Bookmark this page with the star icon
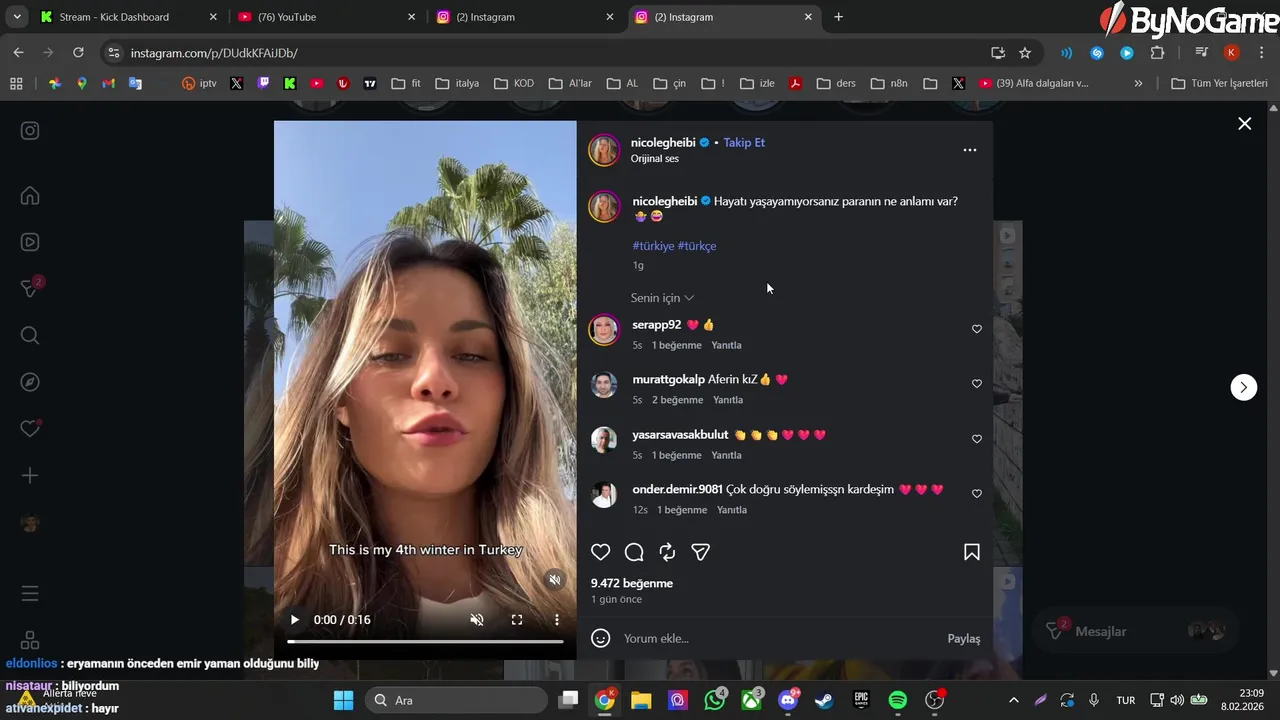 1025,53
